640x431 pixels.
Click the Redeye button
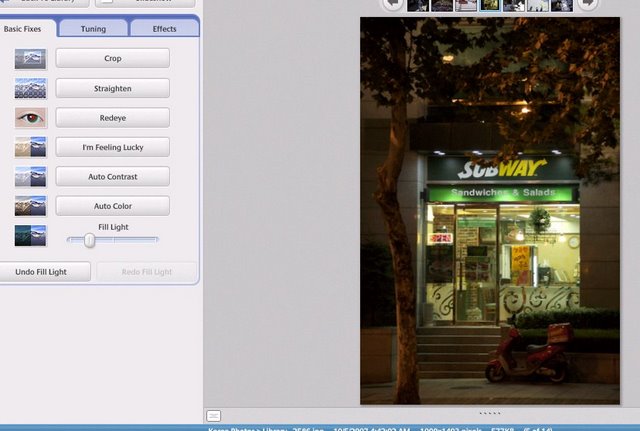[113, 118]
